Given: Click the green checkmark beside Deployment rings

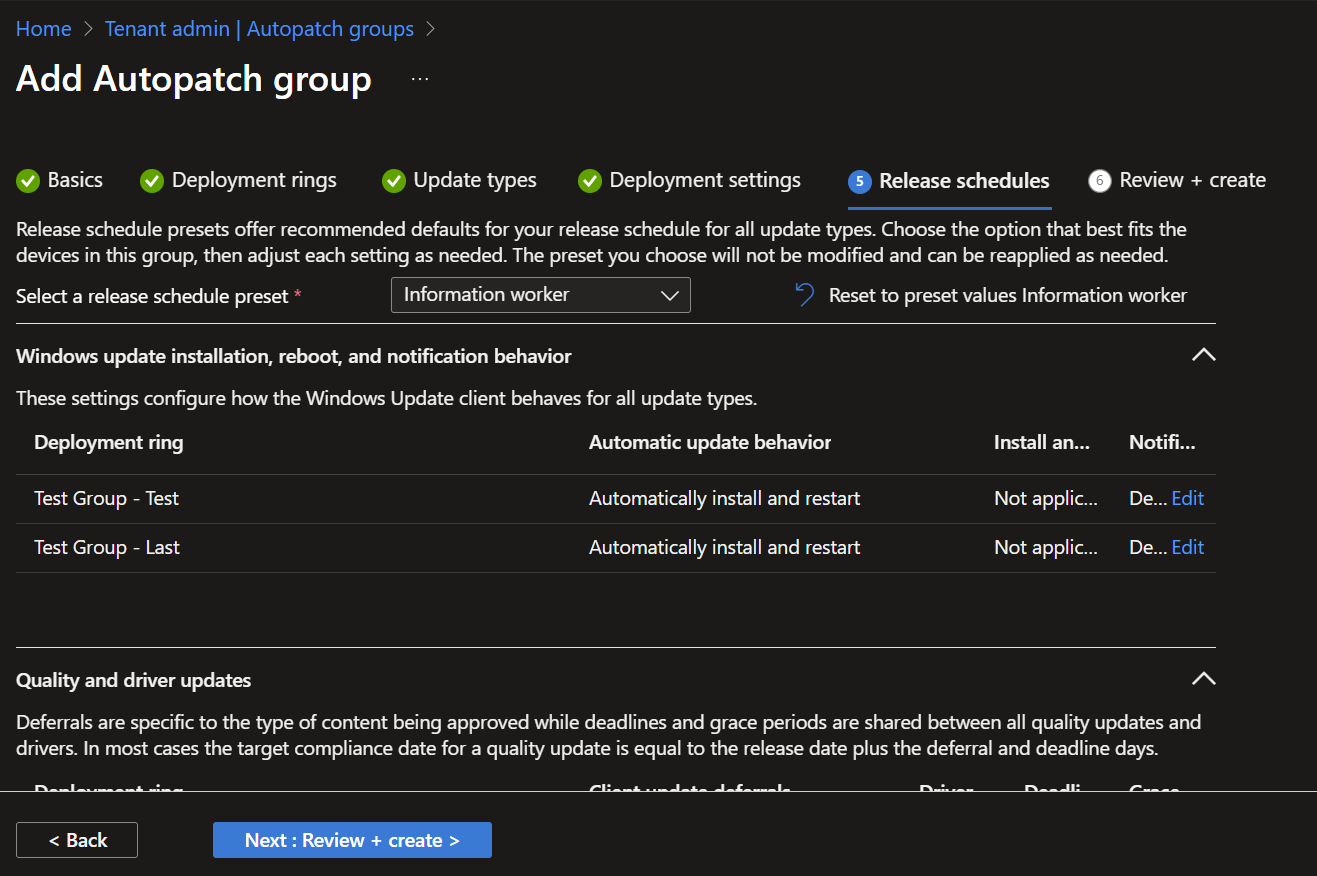Looking at the screenshot, I should tap(152, 181).
